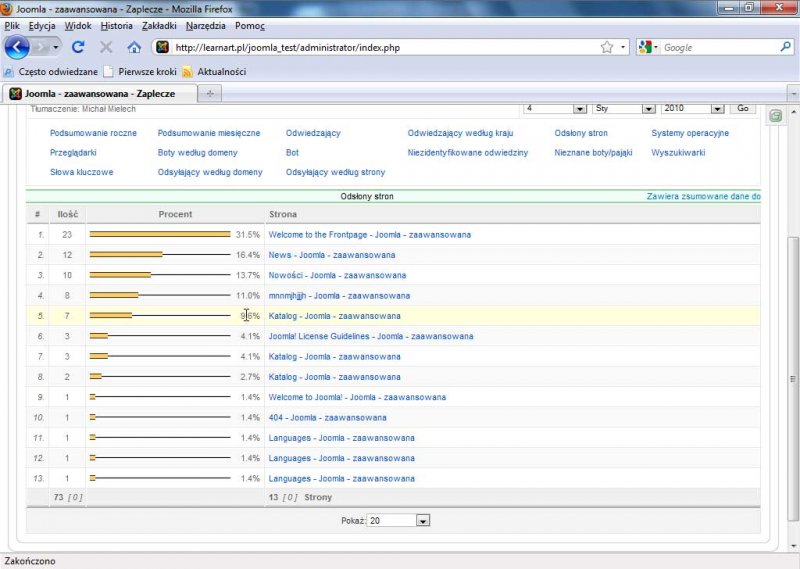Bookmark the page with the star icon
Image resolution: width=800 pixels, height=569 pixels.
point(606,47)
